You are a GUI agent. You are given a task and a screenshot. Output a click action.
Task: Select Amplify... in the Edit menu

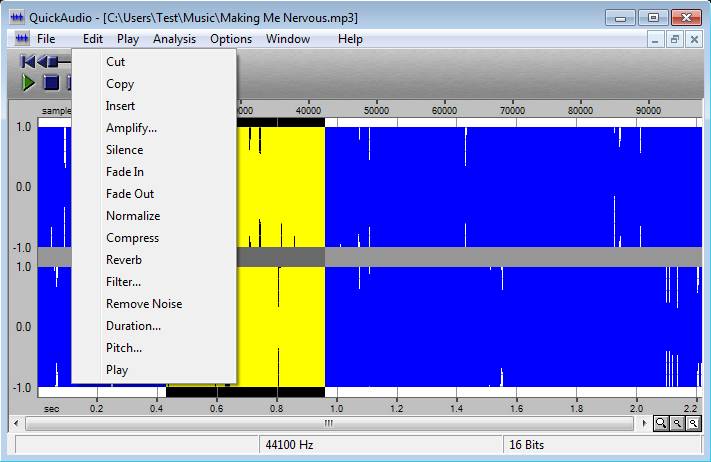(x=131, y=128)
